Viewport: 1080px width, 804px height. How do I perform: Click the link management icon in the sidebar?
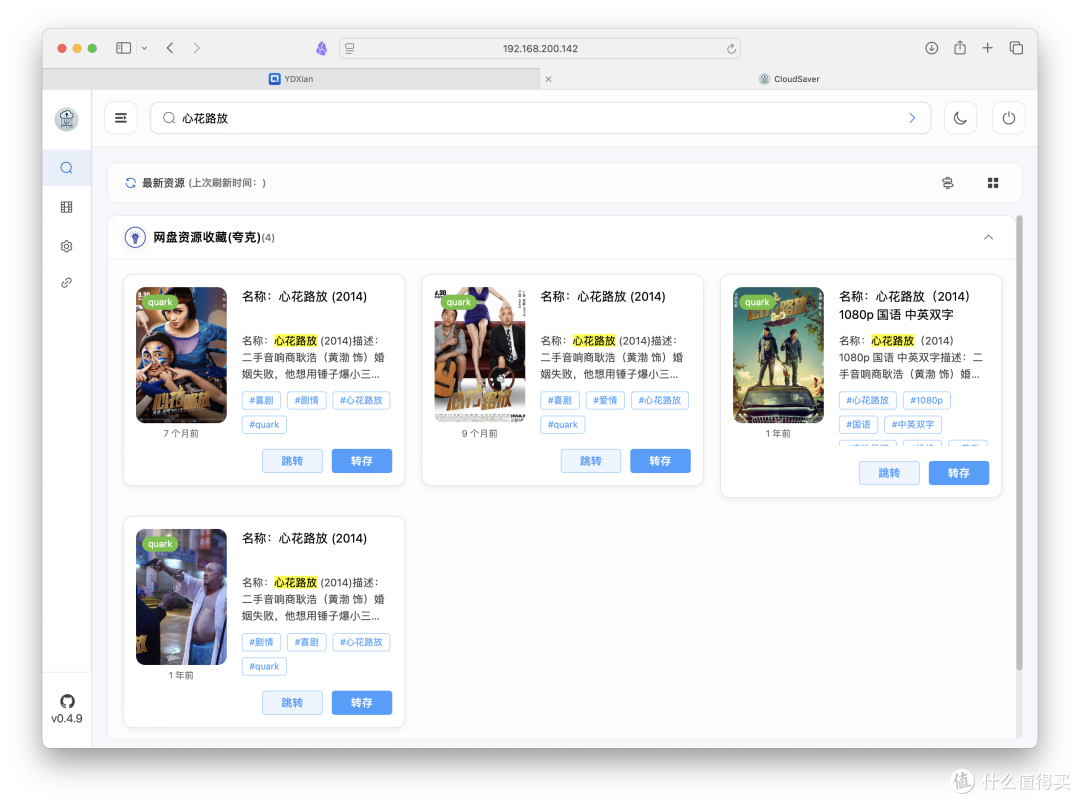[66, 282]
